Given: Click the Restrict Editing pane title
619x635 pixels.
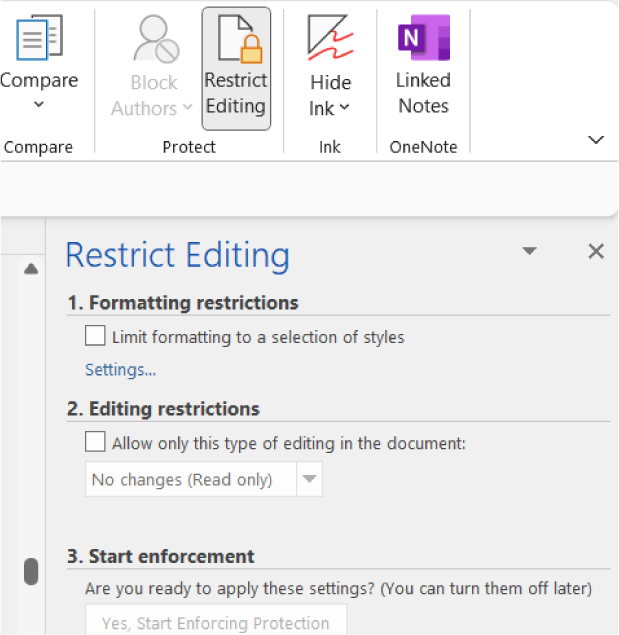Looking at the screenshot, I should pos(177,256).
